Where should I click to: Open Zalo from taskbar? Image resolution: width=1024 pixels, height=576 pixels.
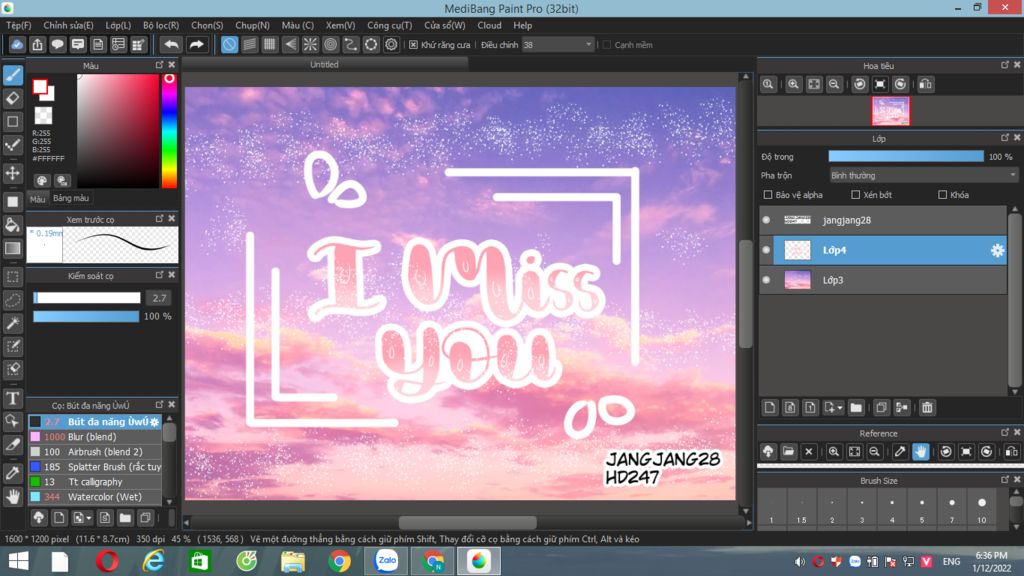(386, 561)
